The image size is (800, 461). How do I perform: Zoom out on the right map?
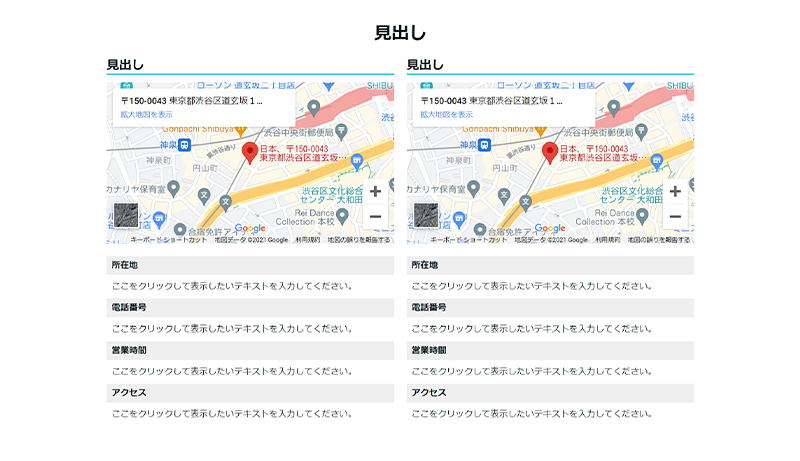675,216
